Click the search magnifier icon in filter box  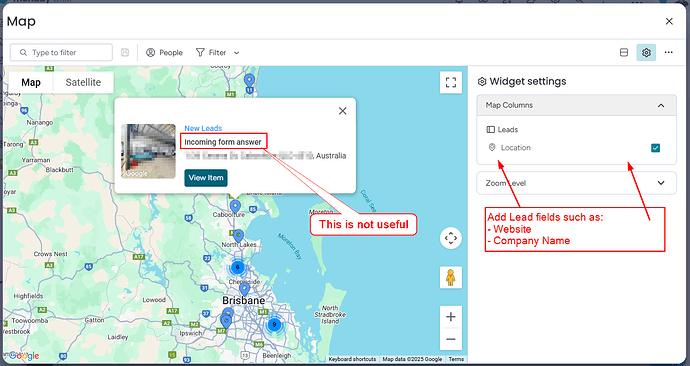[23, 52]
